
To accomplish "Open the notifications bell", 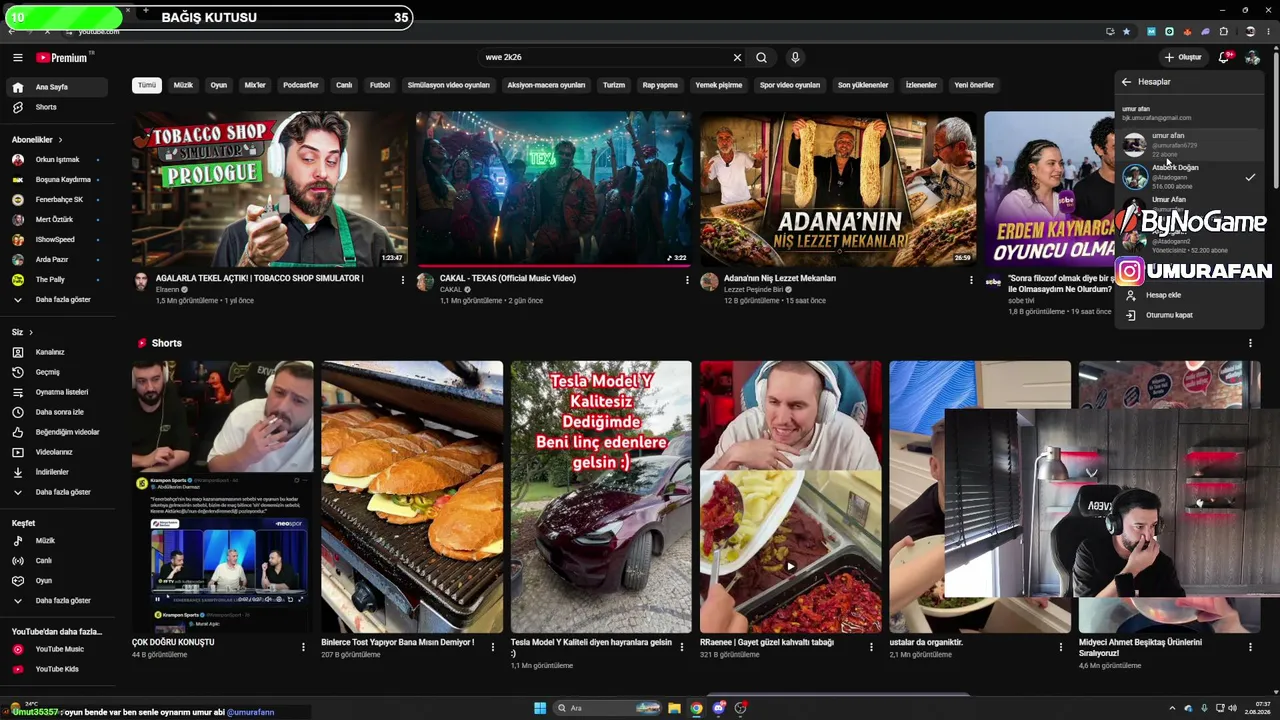I will click(1224, 58).
